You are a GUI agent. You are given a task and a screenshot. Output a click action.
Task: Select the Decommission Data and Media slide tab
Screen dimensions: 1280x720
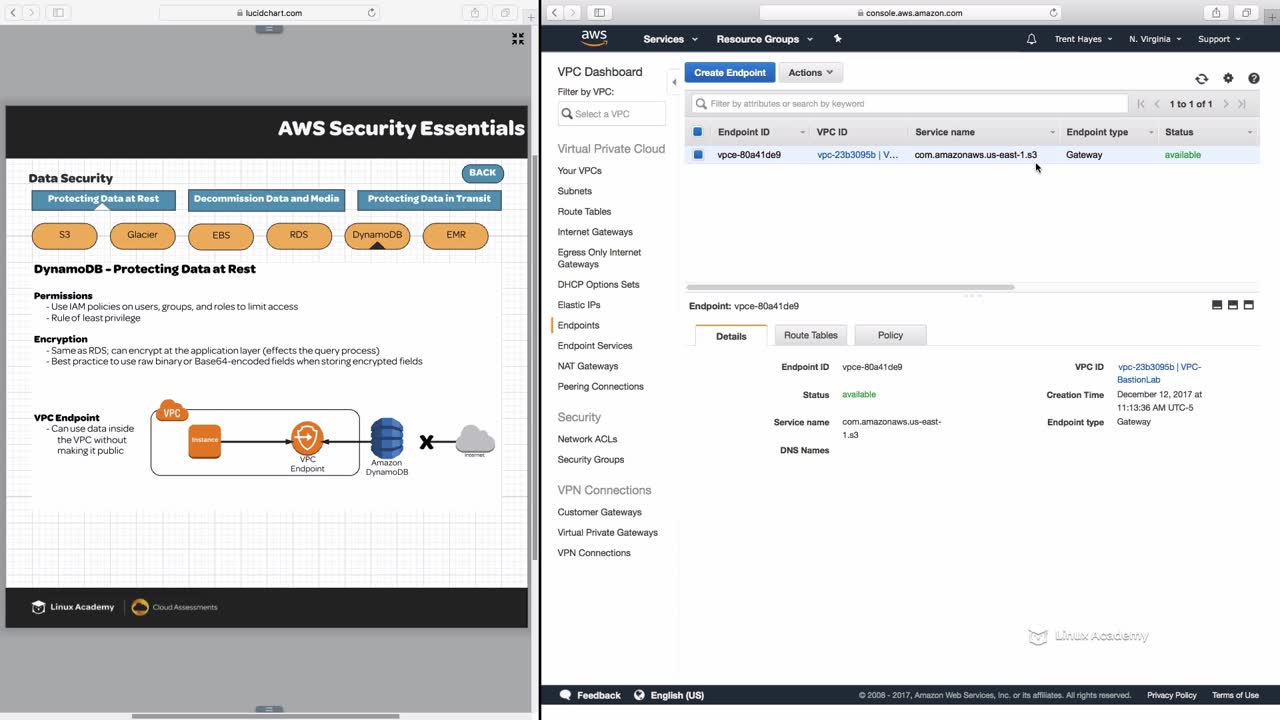pyautogui.click(x=266, y=199)
